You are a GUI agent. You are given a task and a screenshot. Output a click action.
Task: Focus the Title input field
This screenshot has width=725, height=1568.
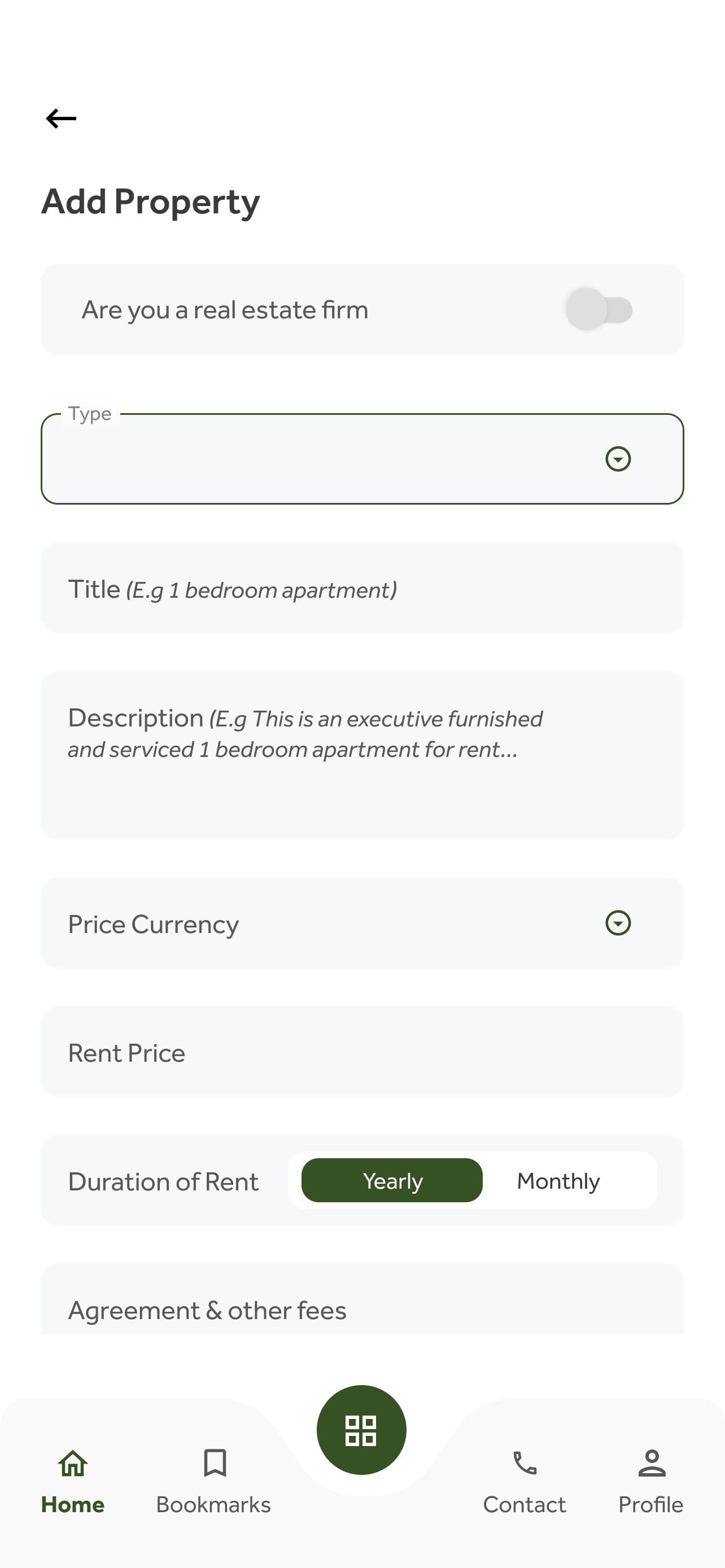(x=362, y=588)
